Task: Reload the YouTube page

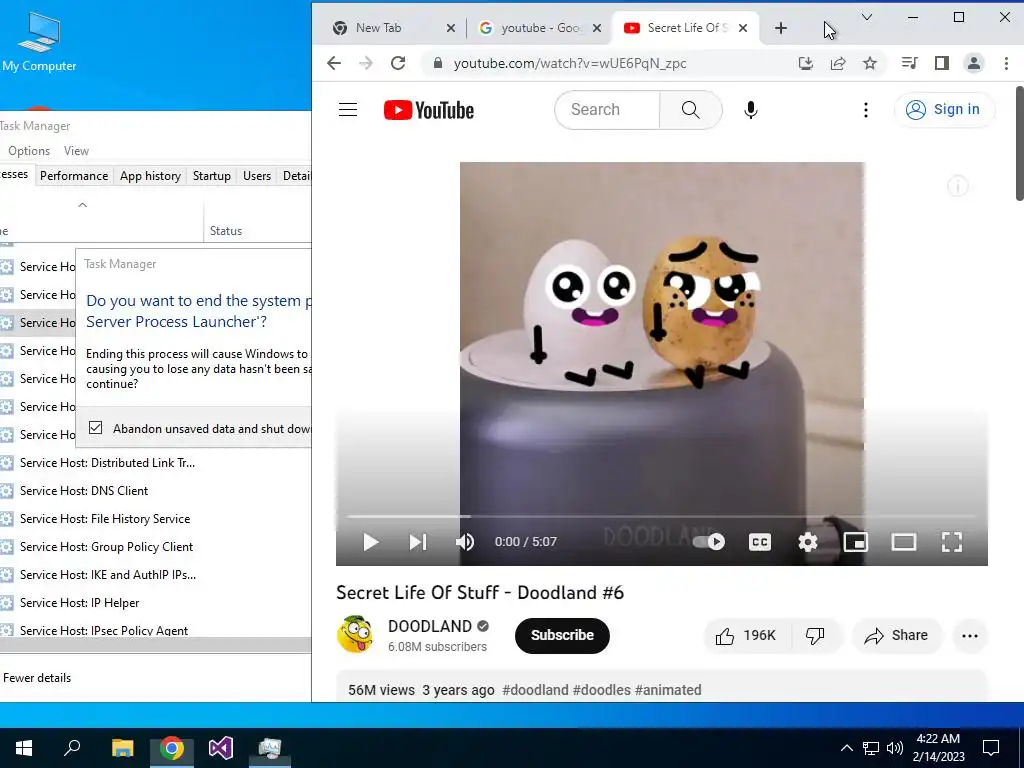Action: point(398,63)
